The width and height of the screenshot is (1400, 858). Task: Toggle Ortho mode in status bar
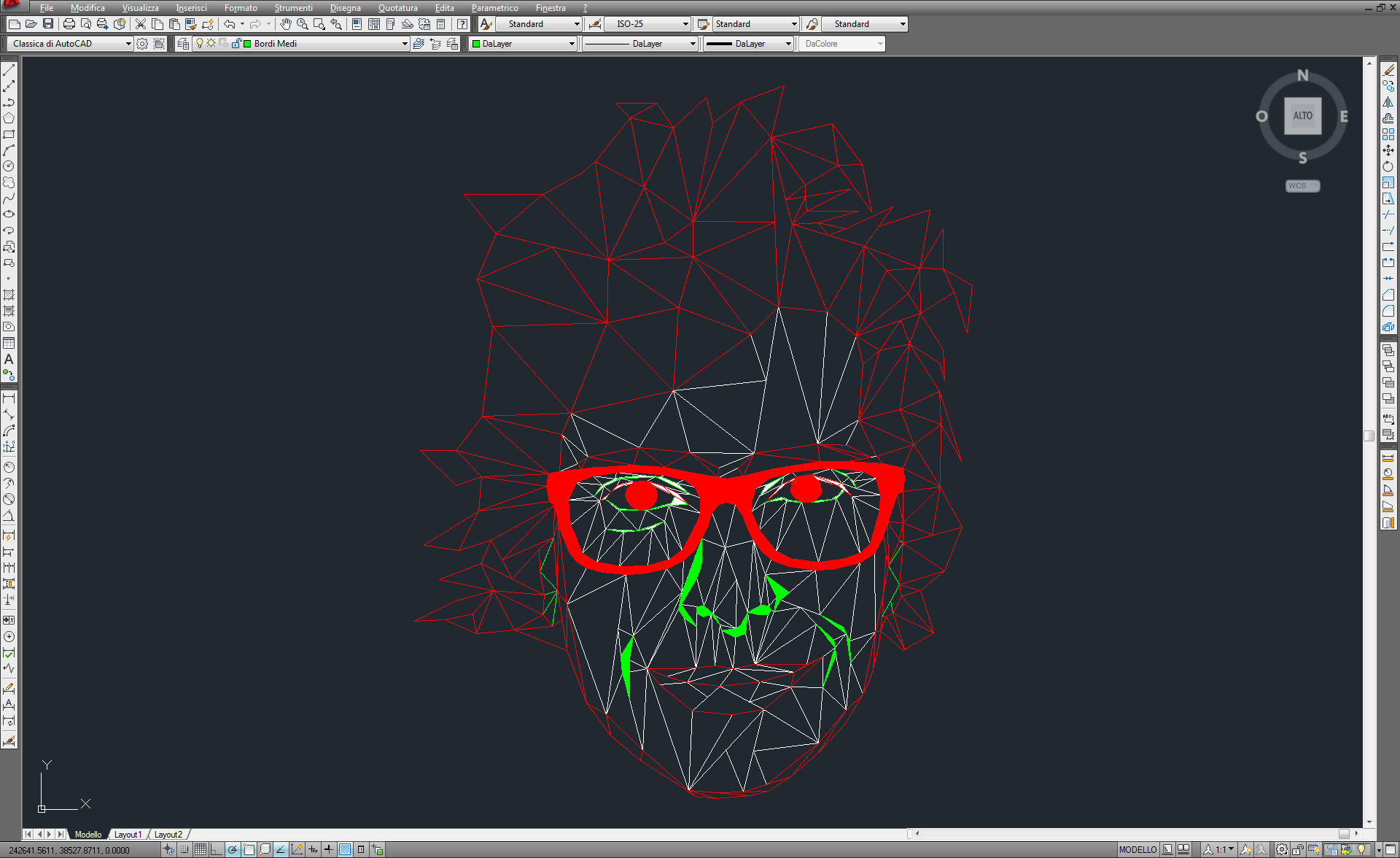216,849
